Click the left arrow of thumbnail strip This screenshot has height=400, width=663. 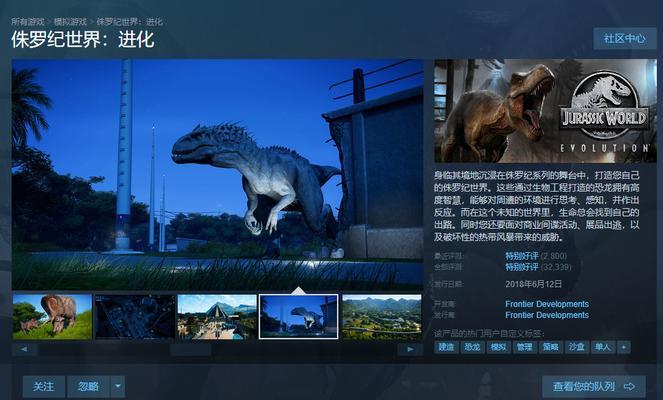tap(25, 349)
